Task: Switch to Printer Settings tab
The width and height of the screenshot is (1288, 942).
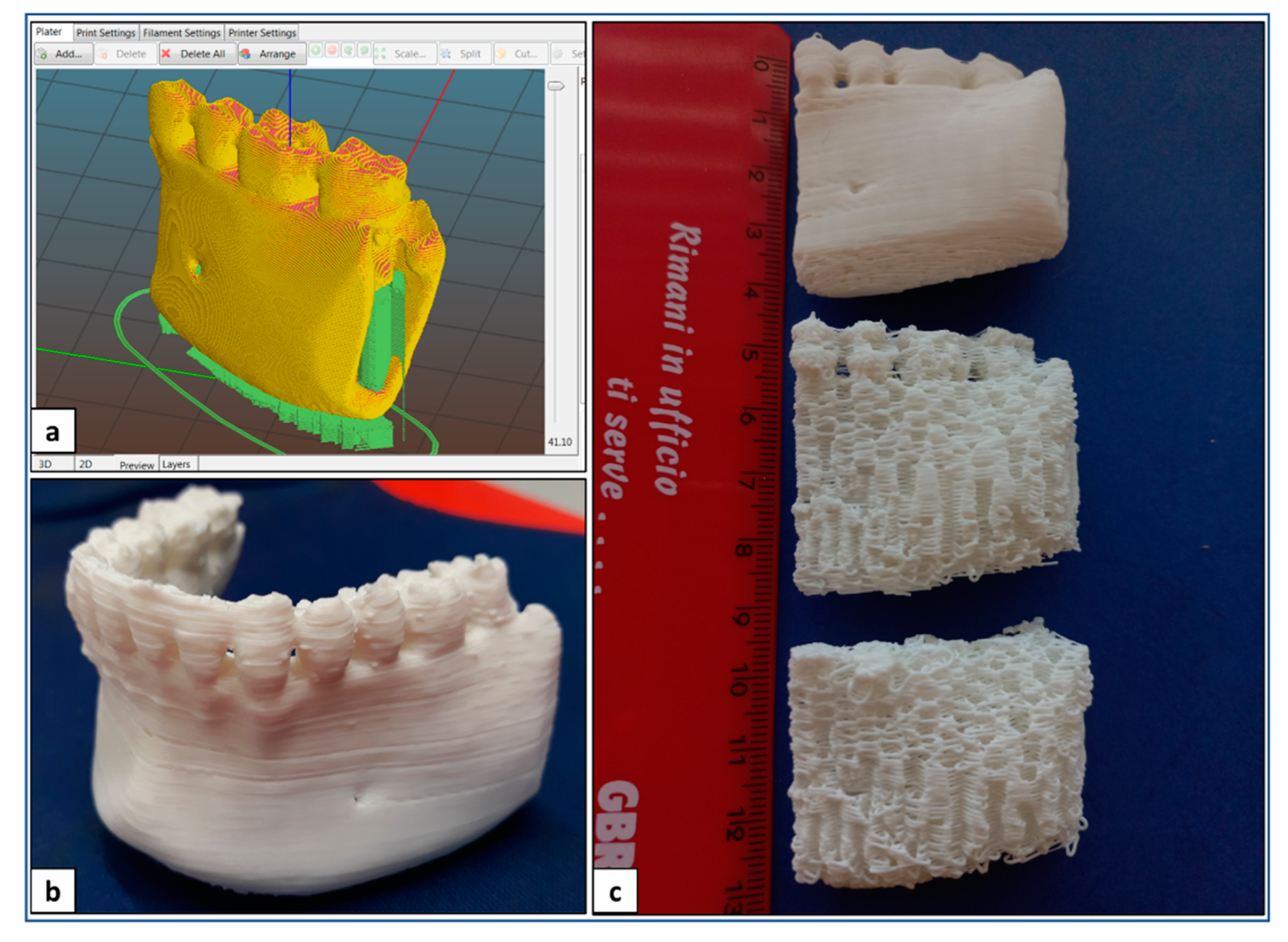Action: pos(262,33)
